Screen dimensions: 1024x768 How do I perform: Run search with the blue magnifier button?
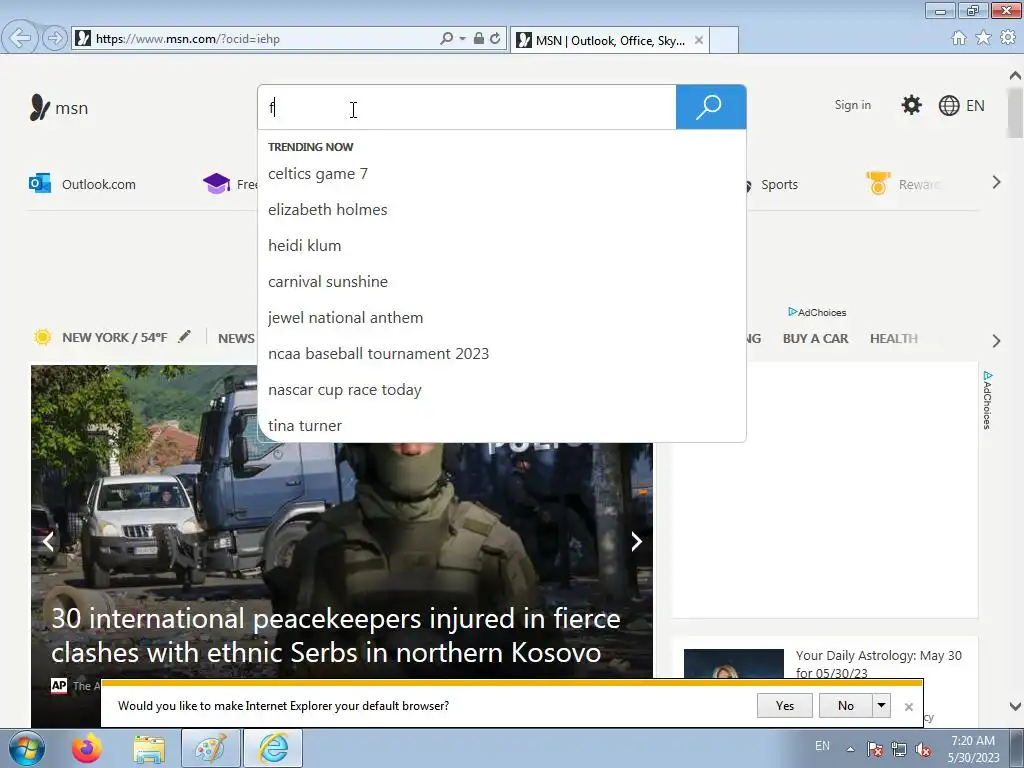pyautogui.click(x=711, y=107)
